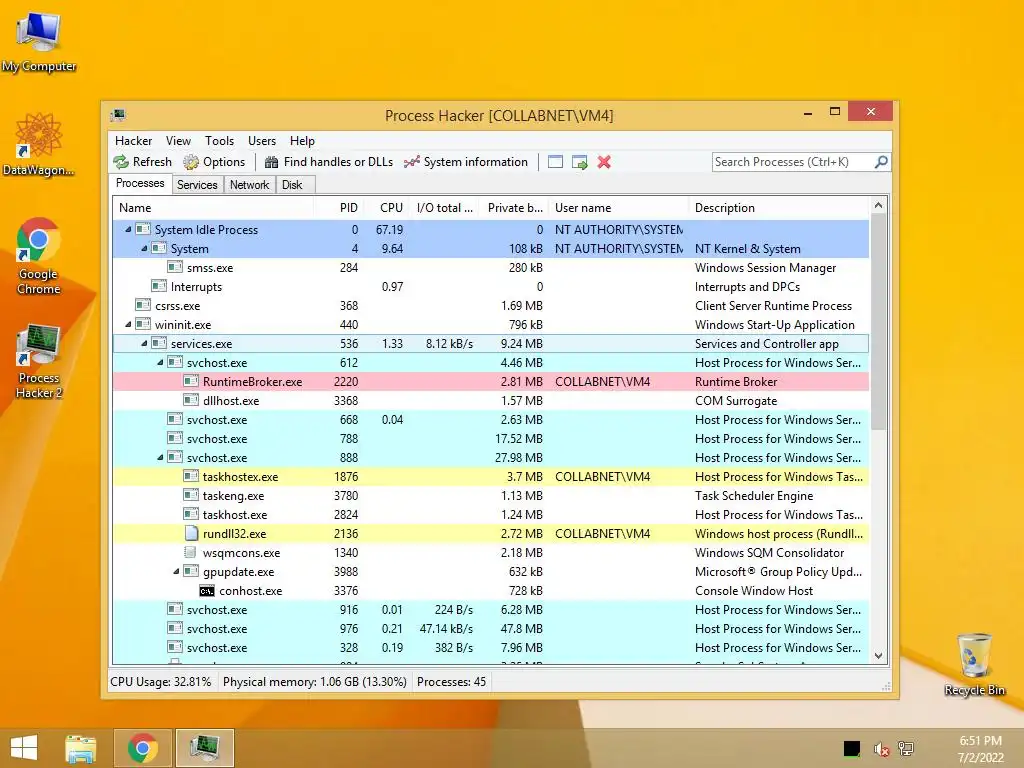Screen dimensions: 1024x768
Task: Click CPU Usage status bar entry
Action: [x=161, y=682]
